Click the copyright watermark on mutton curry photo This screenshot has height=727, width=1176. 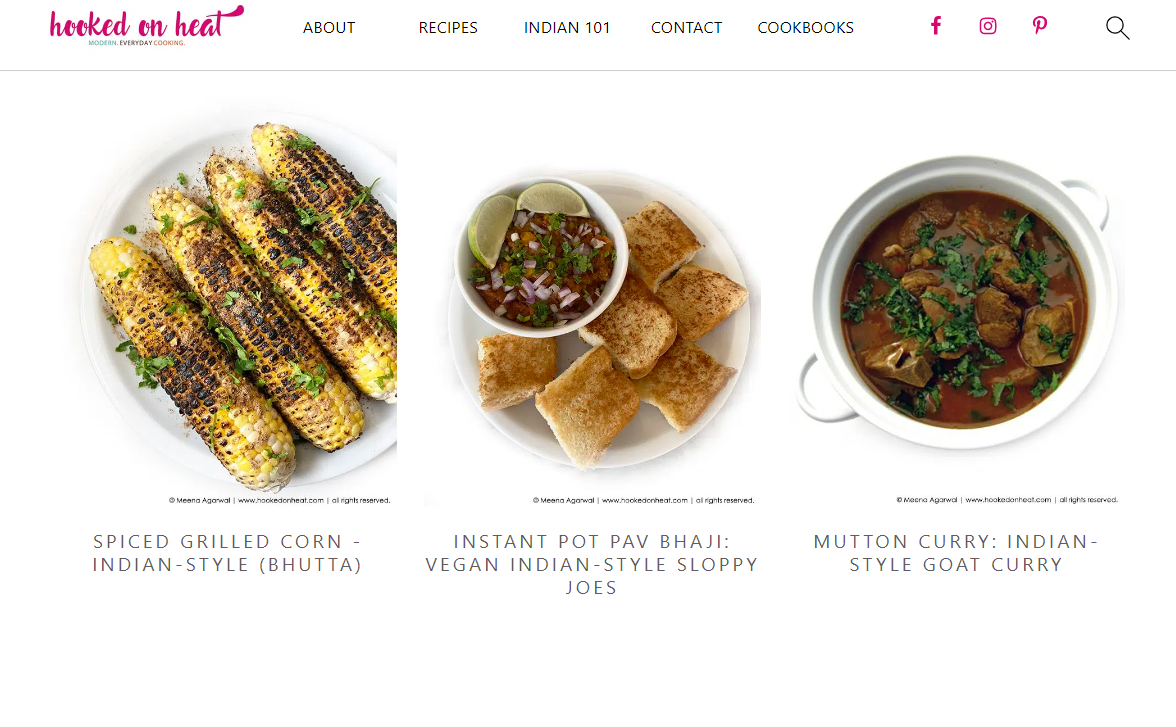1007,499
